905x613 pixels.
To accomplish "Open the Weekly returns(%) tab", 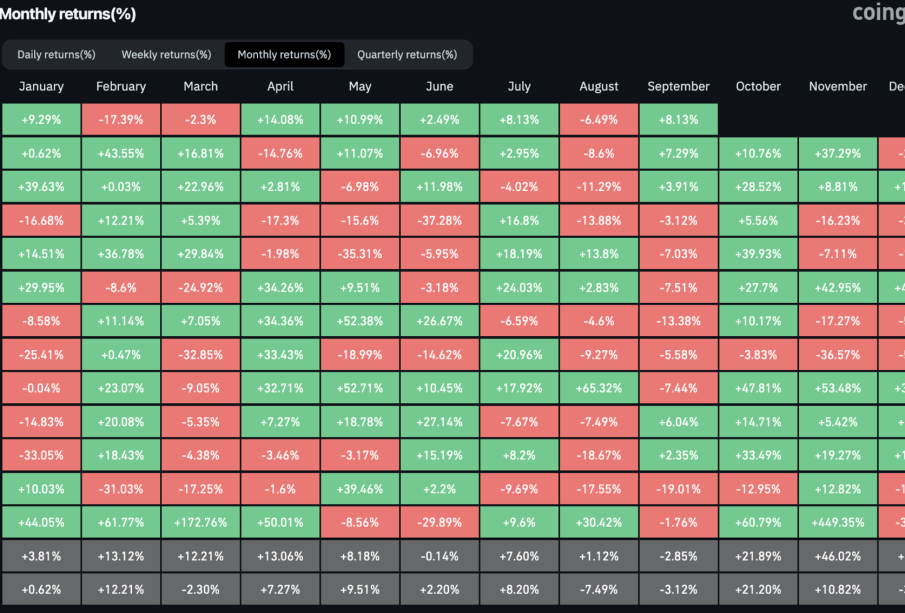I will click(166, 54).
